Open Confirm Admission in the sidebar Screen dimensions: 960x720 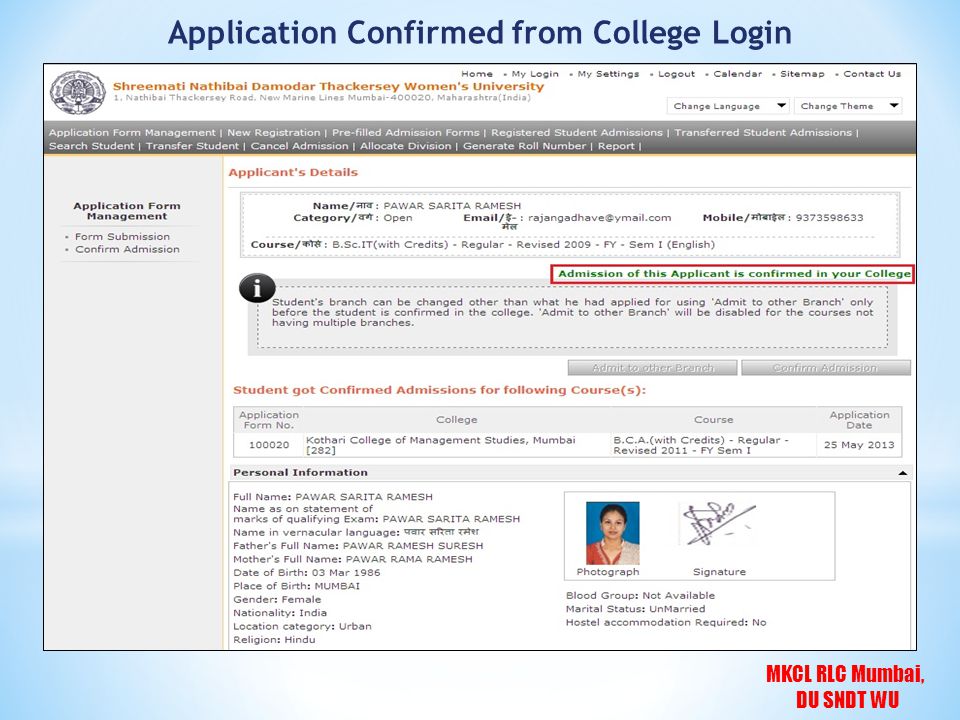tap(127, 249)
